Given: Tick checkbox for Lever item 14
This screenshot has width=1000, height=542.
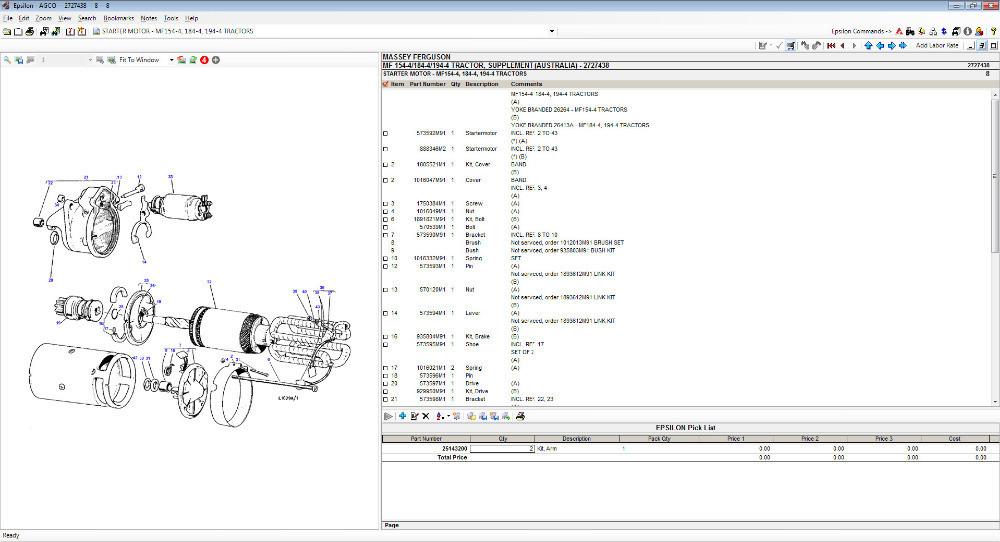Looking at the screenshot, I should [385, 314].
